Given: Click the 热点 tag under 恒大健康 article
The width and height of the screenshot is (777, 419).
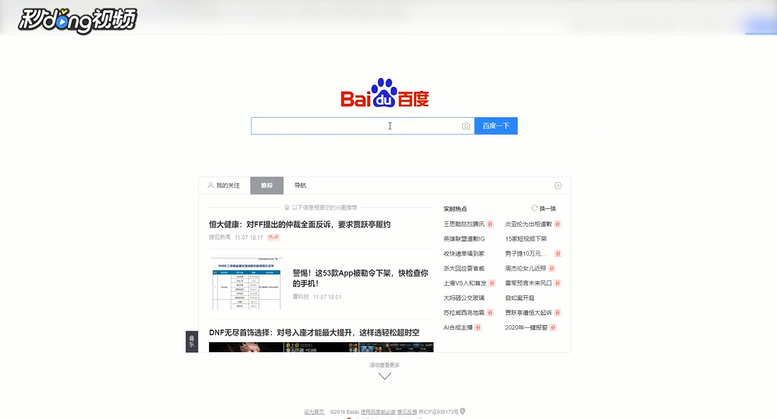Looking at the screenshot, I should coord(274,237).
